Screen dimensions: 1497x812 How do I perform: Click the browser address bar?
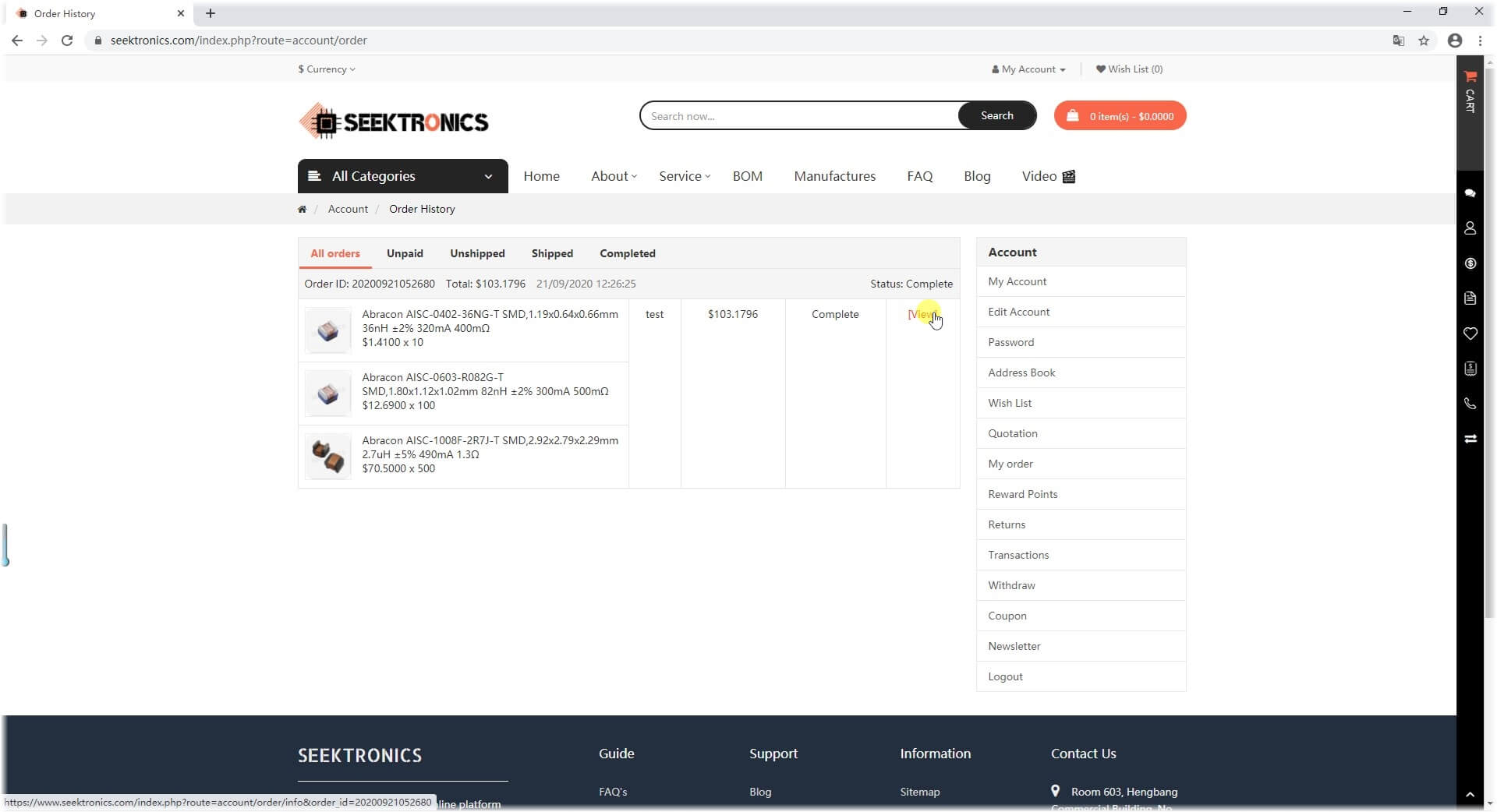733,41
